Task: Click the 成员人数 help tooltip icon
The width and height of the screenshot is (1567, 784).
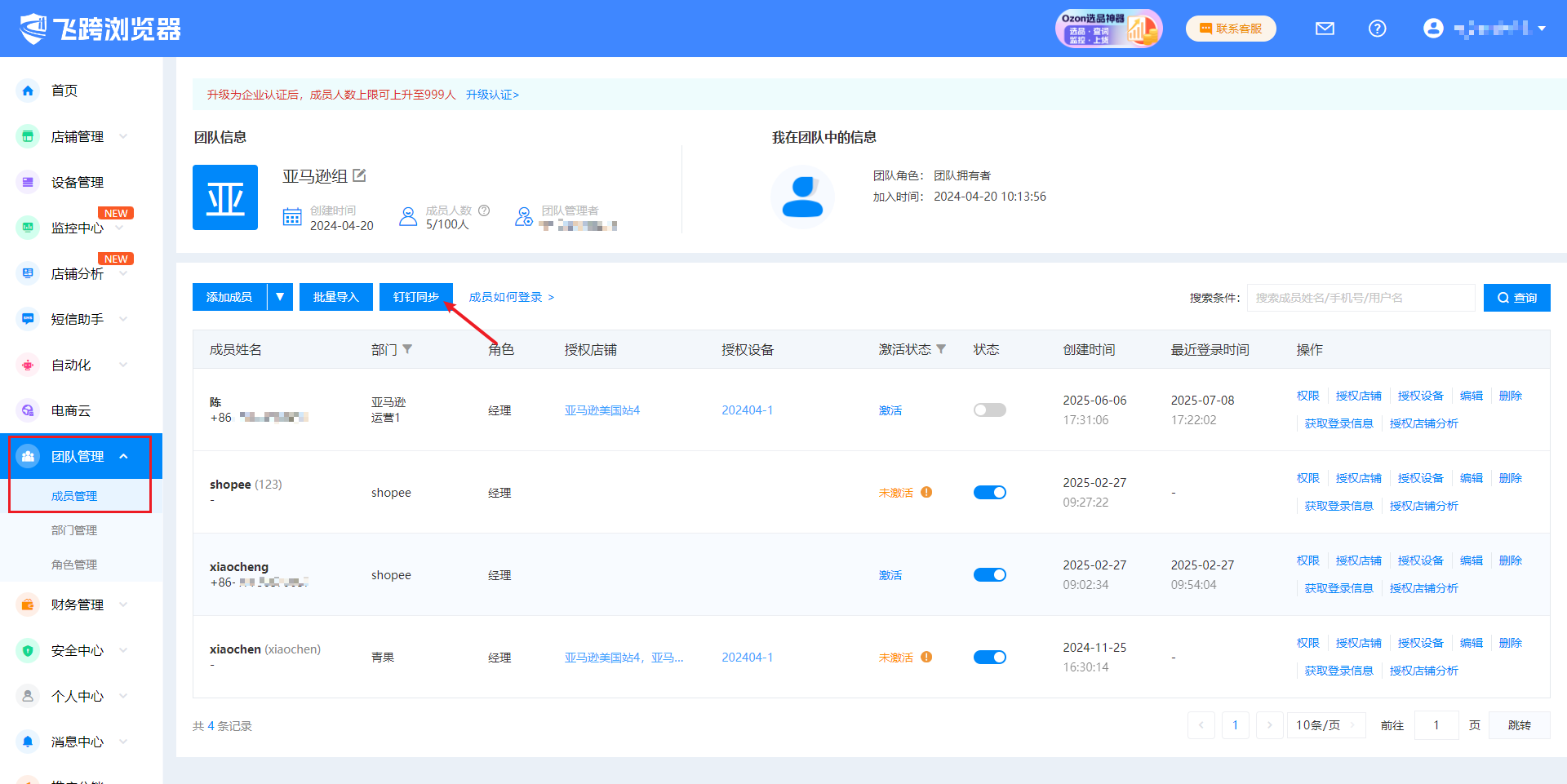Action: 484,210
